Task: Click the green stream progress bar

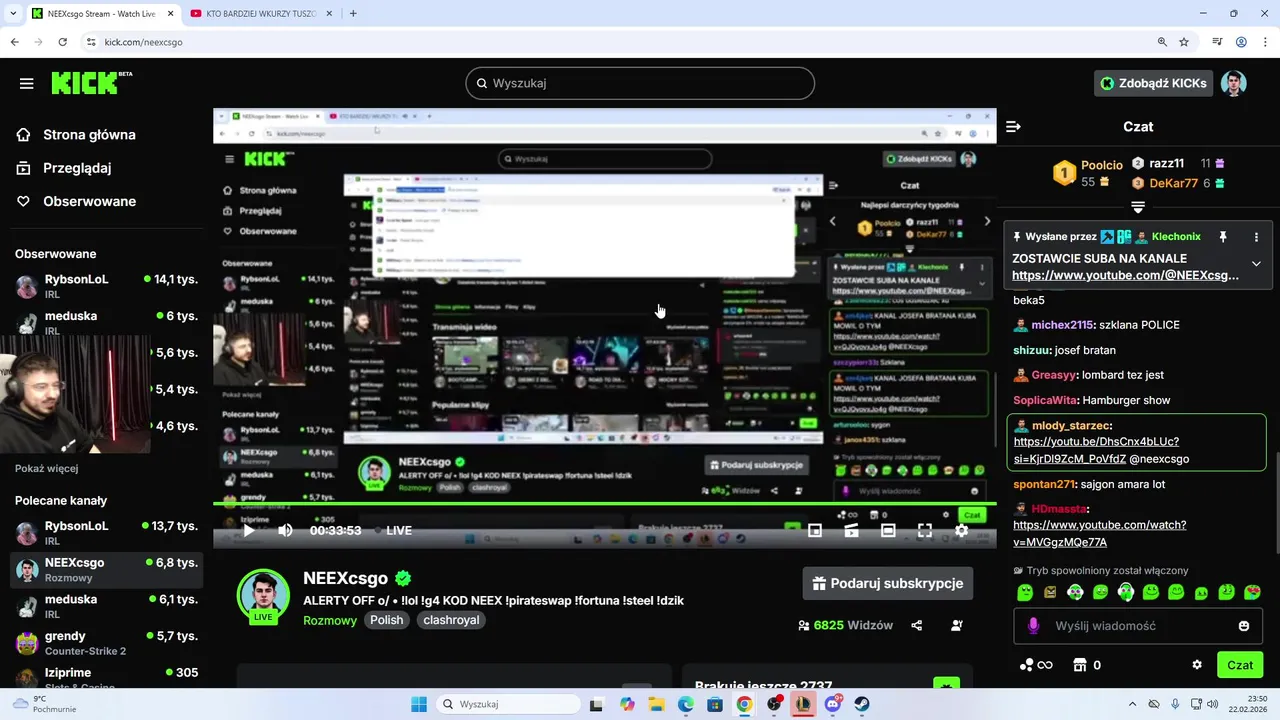Action: coord(605,503)
